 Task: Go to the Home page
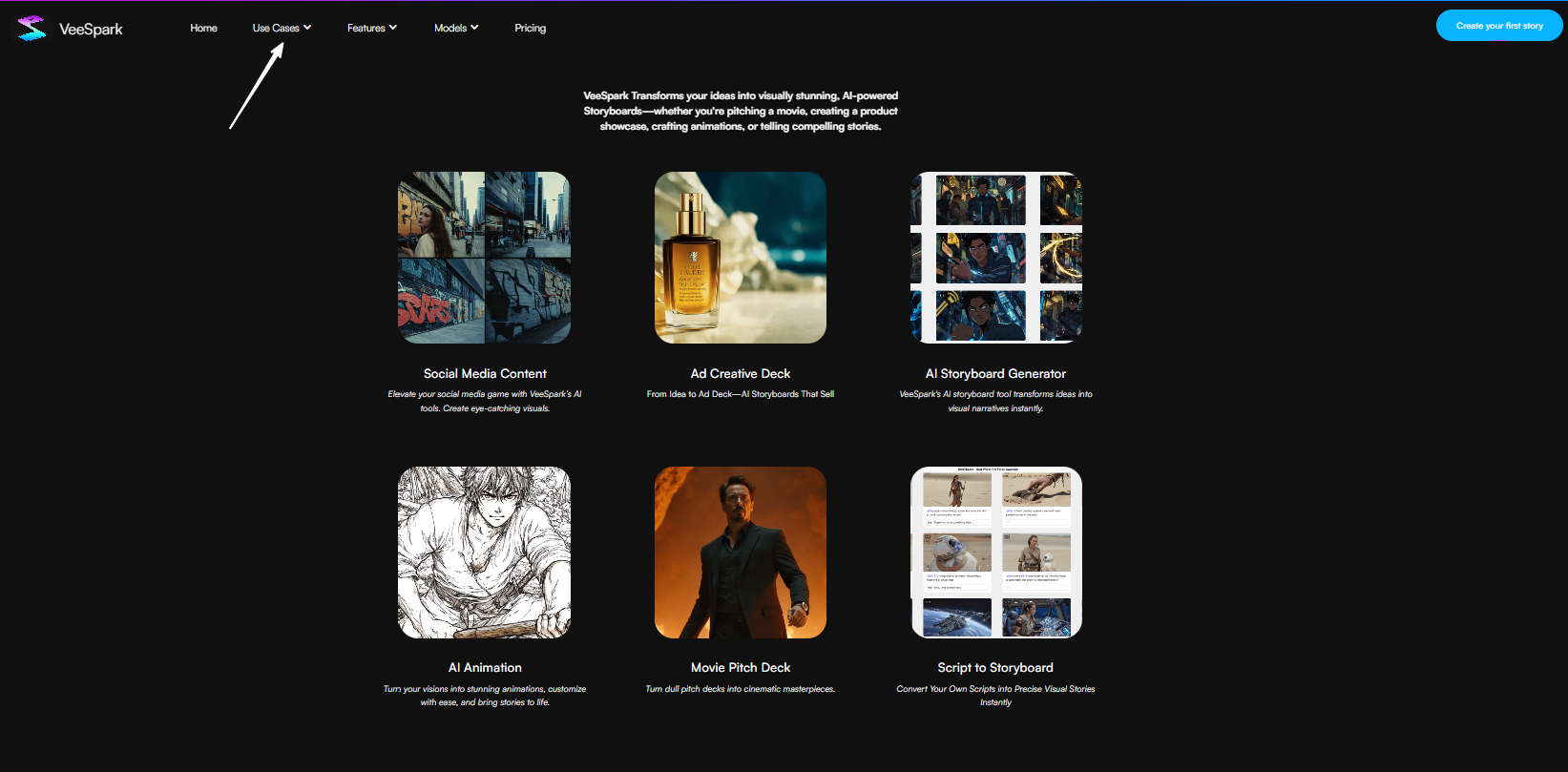(203, 28)
